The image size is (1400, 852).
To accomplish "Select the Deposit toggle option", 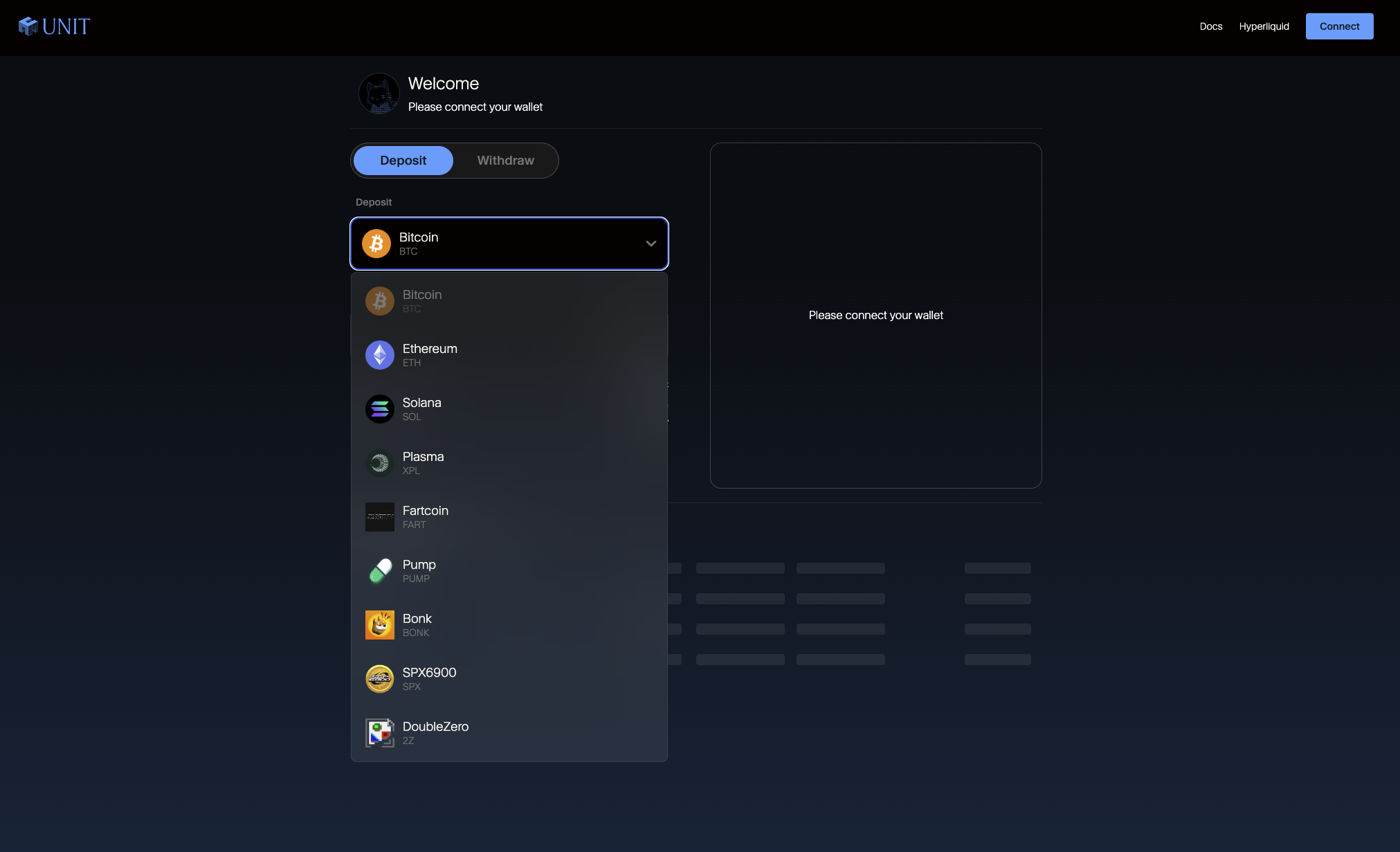I will (x=403, y=161).
